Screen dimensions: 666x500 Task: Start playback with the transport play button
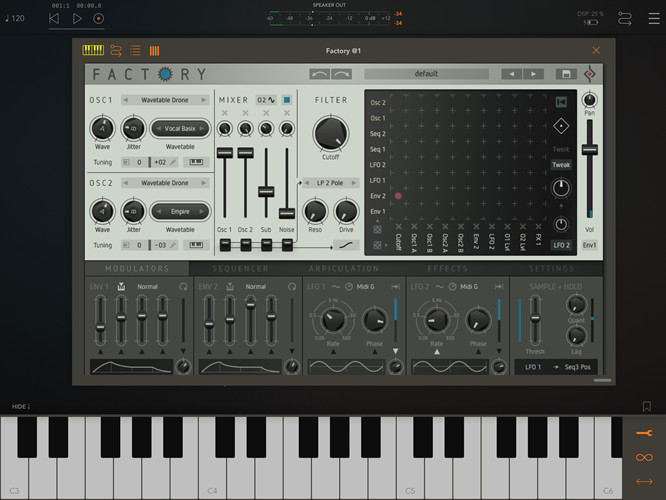point(77,18)
